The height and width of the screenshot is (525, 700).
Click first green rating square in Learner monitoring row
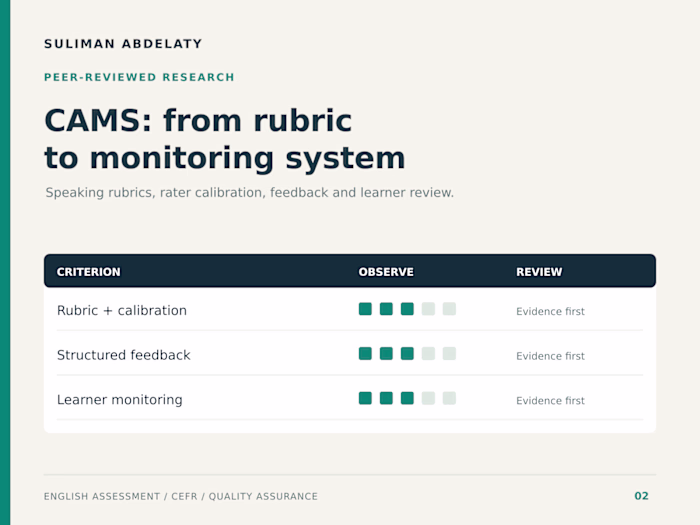pos(365,398)
